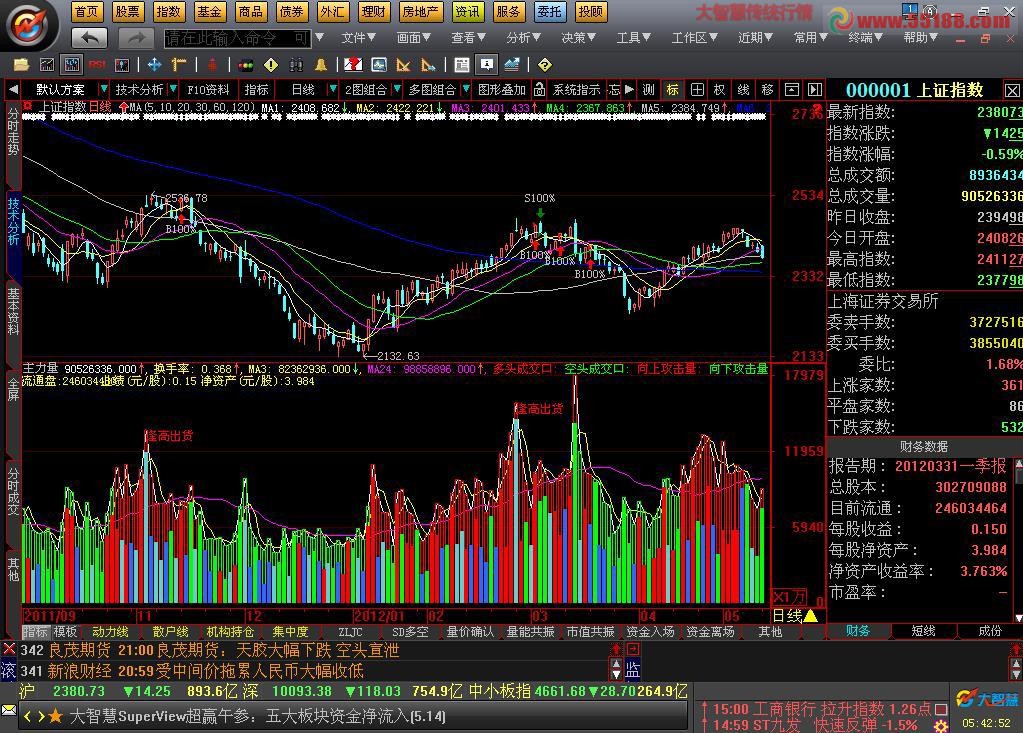Click the line chart view icon
The width and height of the screenshot is (1023, 733).
46,65
